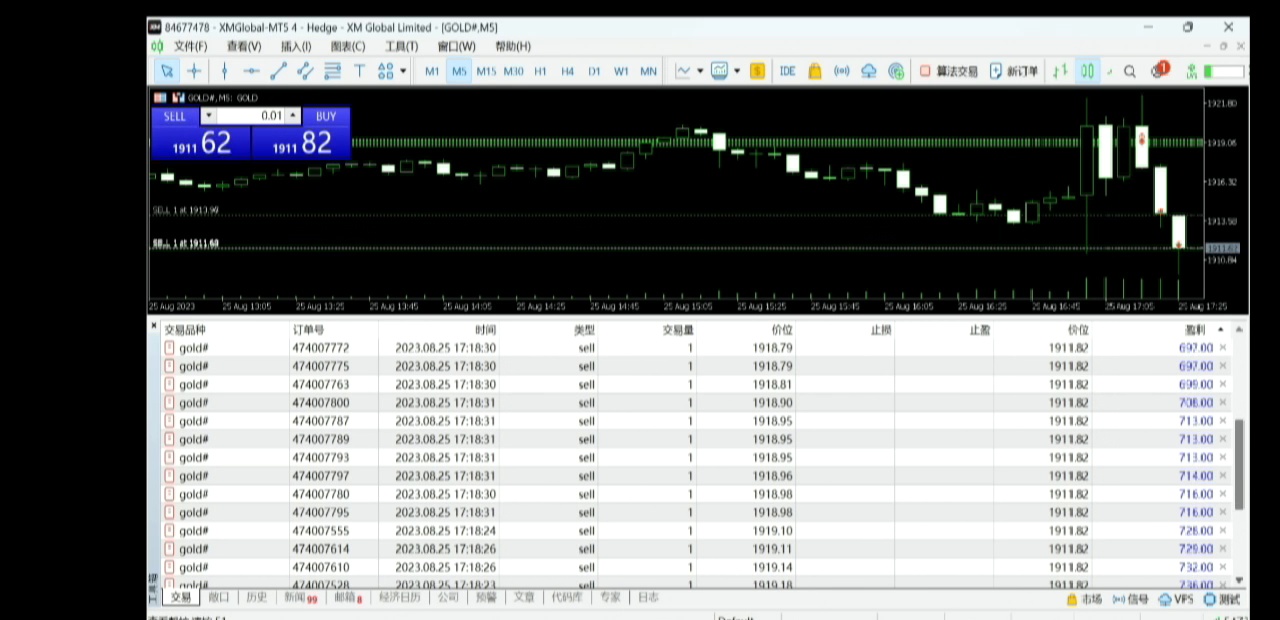Click the trading signals icon in toolbar
Viewport: 1280px width, 620px height.
pyautogui.click(x=842, y=71)
